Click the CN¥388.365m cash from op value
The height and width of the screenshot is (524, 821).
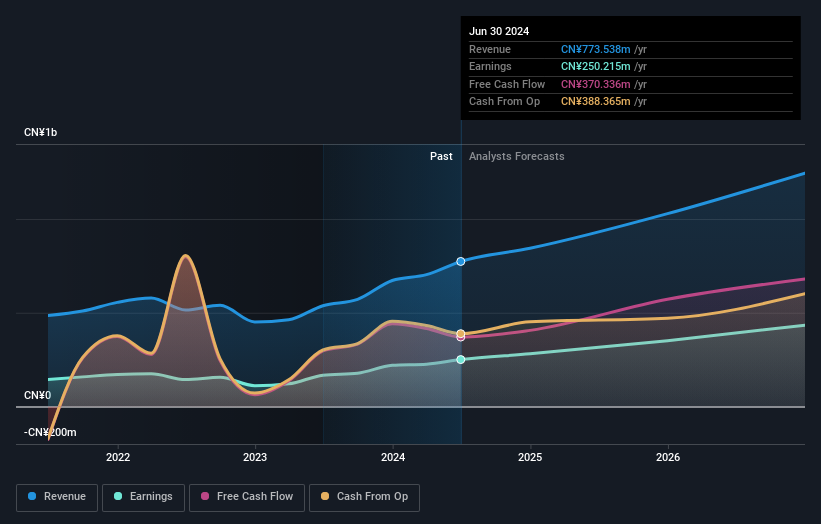(x=595, y=102)
